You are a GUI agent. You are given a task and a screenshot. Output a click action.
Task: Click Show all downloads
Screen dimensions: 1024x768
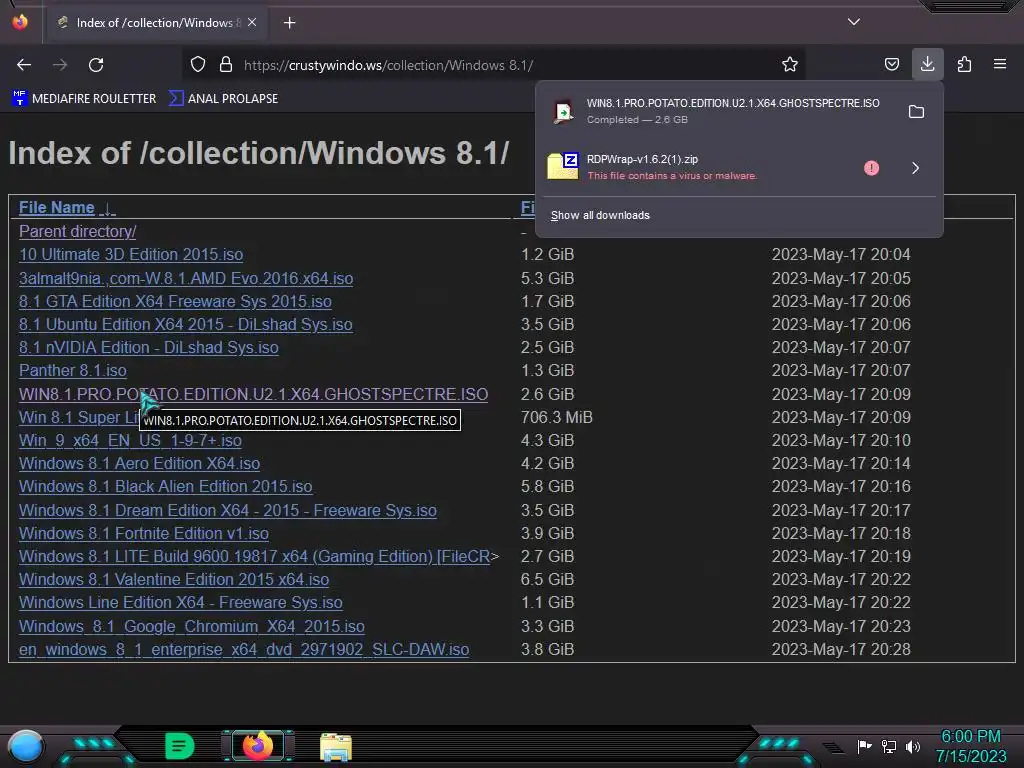pos(600,216)
